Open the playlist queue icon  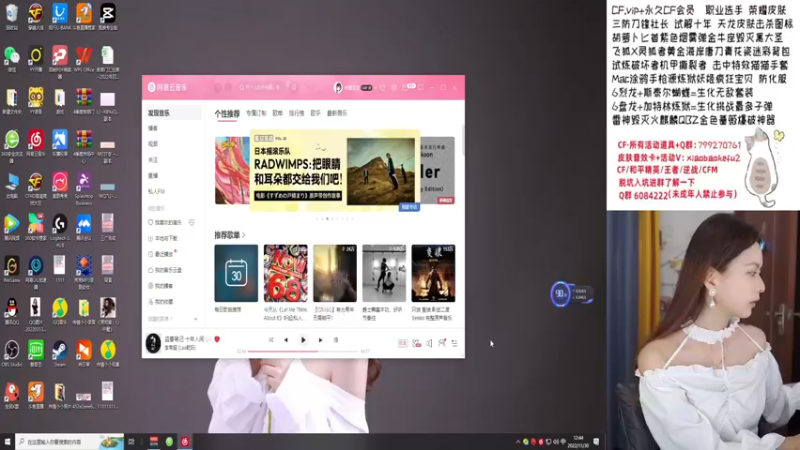pos(454,343)
